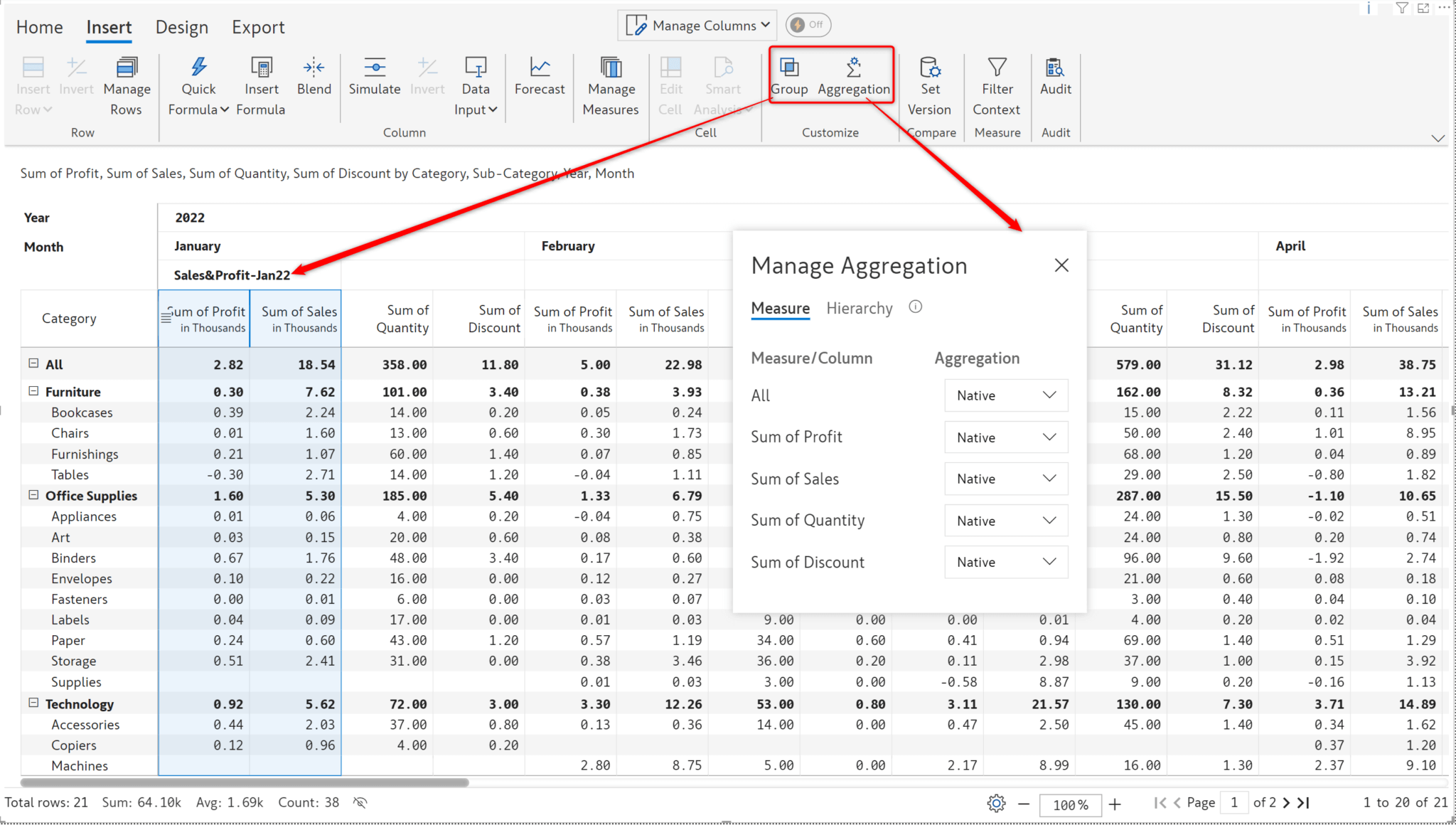The image size is (1456, 825).
Task: Click the Quick Formula lightning icon
Action: pyautogui.click(x=198, y=67)
